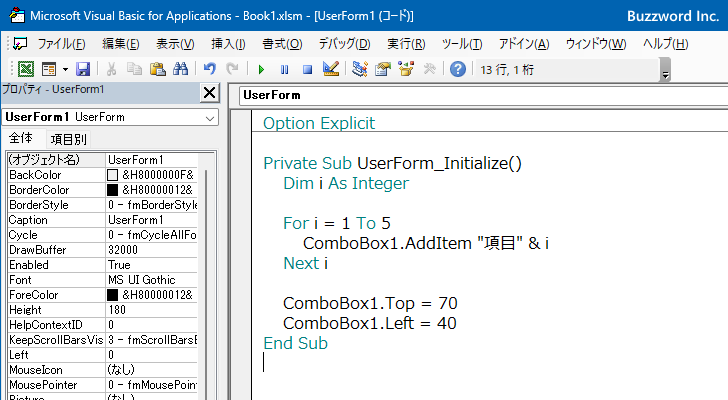Screen dimensions: 728x400
Task: Click the Redo arrow icon
Action: pos(232,69)
